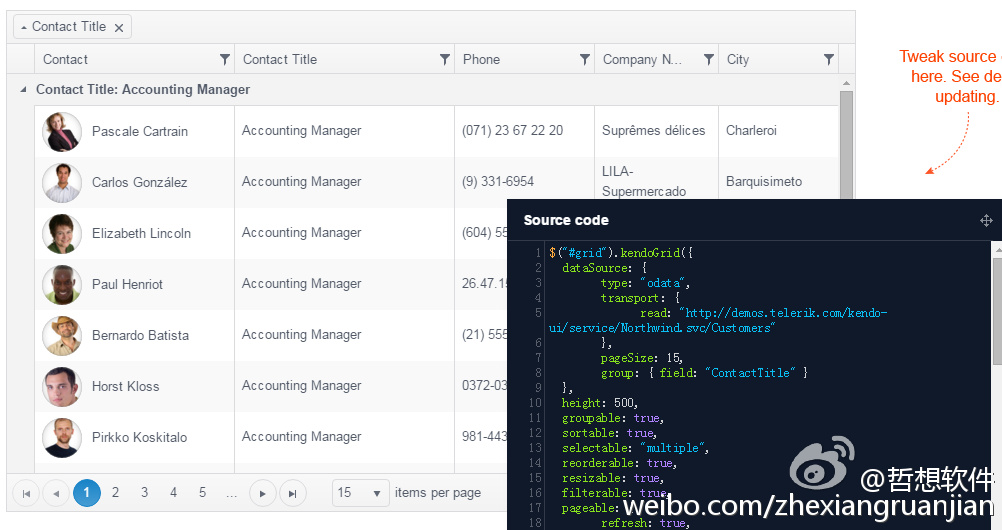Go to previous page of grid
Screen dimensions: 1002x530
click(x=56, y=494)
